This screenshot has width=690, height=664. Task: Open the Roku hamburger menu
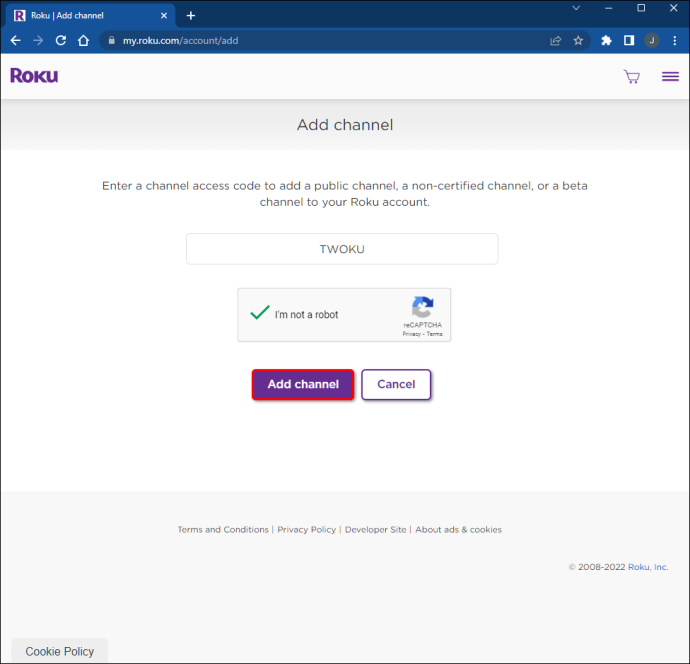click(670, 77)
